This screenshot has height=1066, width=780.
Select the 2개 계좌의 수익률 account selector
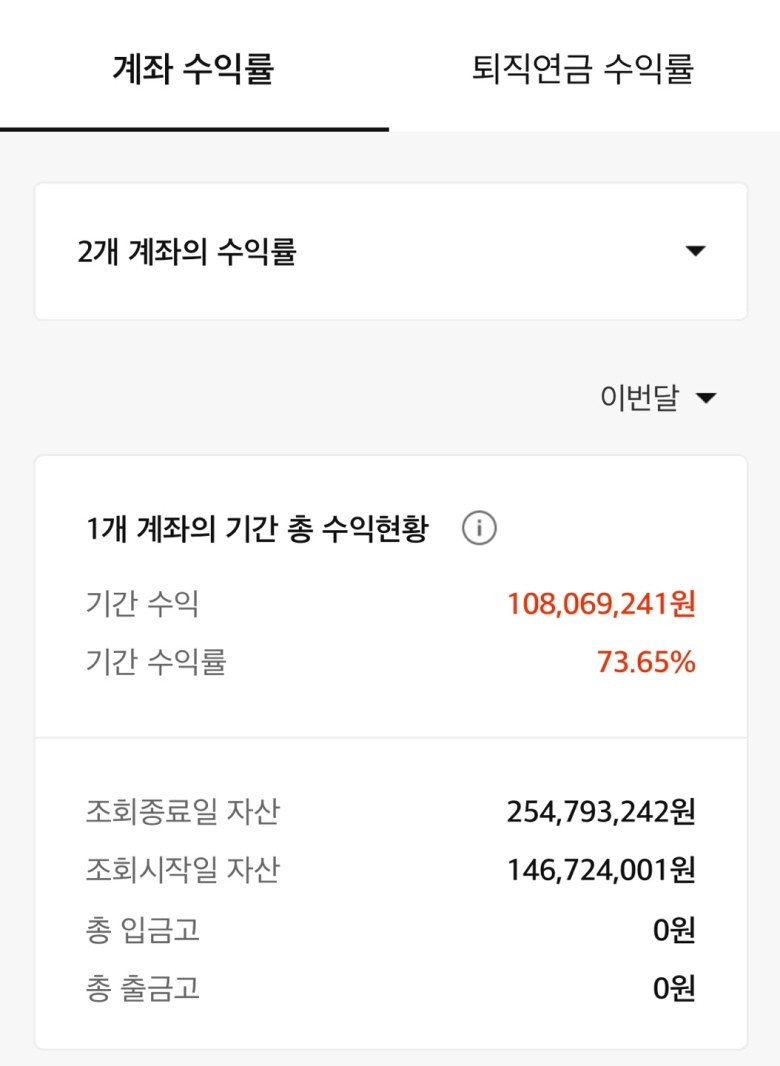coord(391,251)
